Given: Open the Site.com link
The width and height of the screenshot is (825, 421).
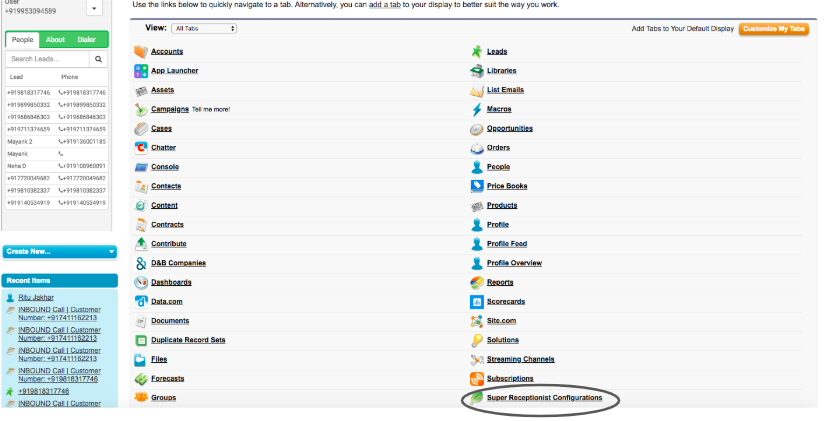Looking at the screenshot, I should 501,321.
